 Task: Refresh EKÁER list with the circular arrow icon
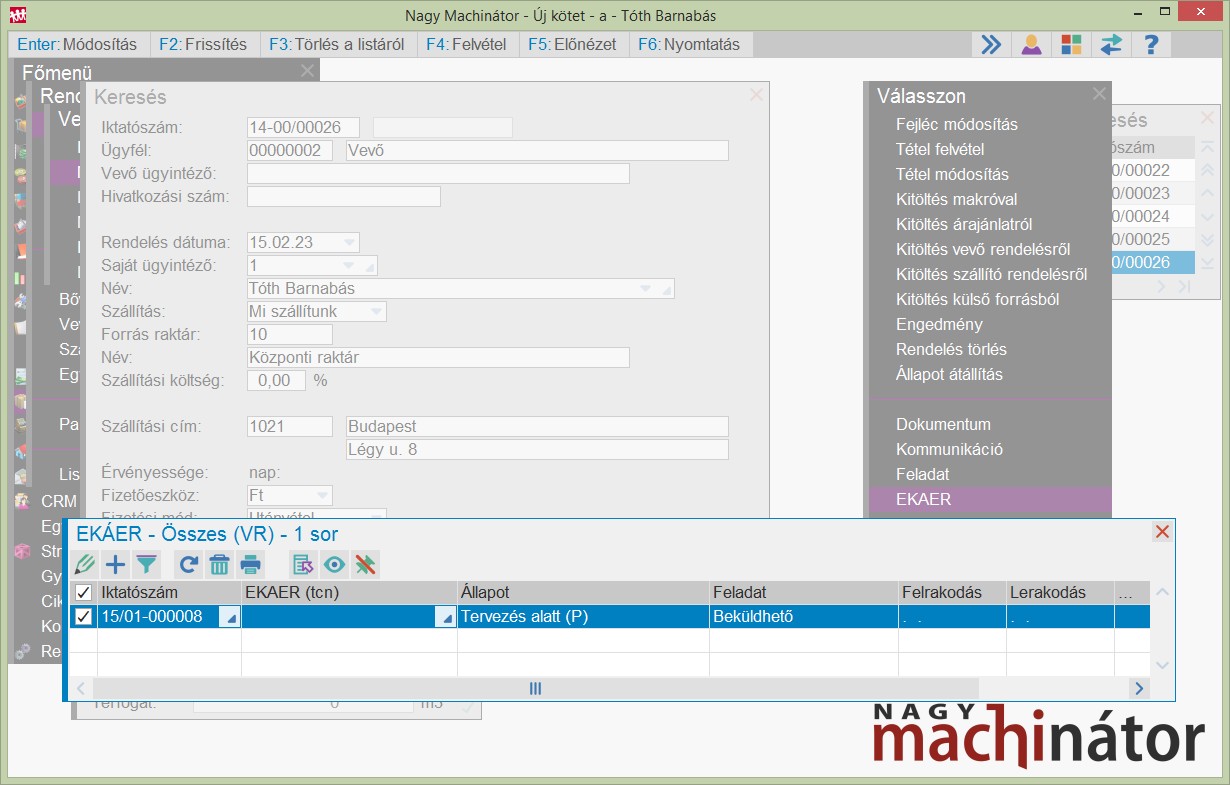(188, 564)
